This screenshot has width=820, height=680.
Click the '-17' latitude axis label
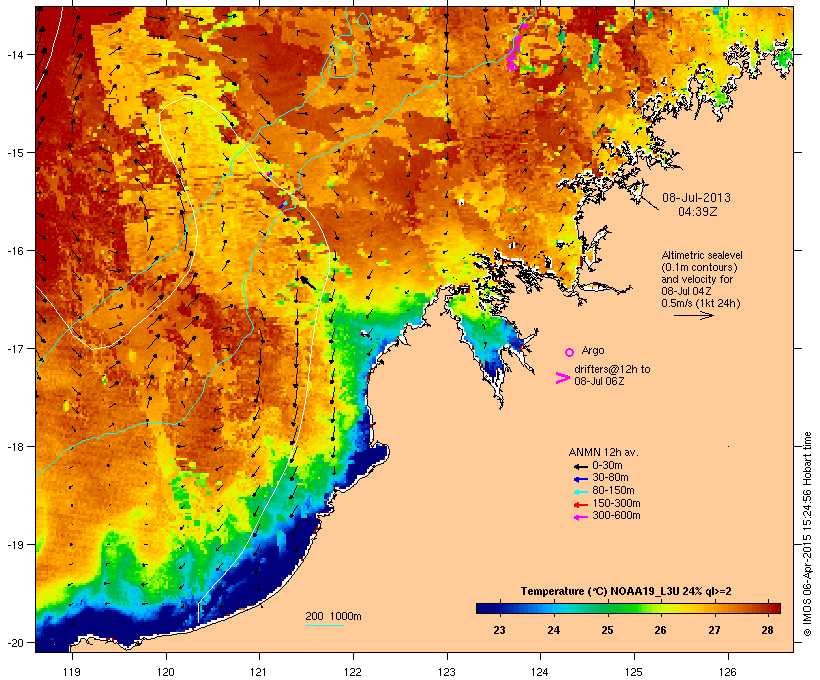(x=14, y=348)
